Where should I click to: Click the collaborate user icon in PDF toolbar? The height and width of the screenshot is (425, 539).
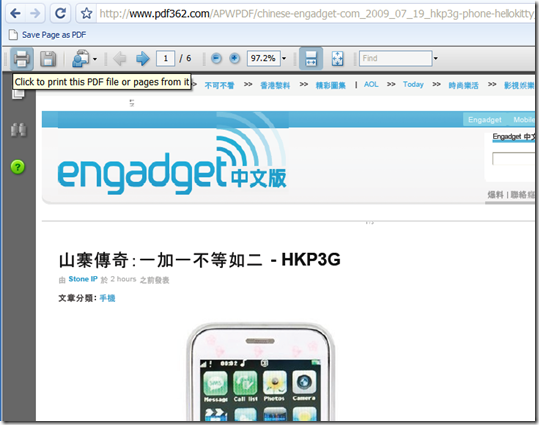coord(81,58)
